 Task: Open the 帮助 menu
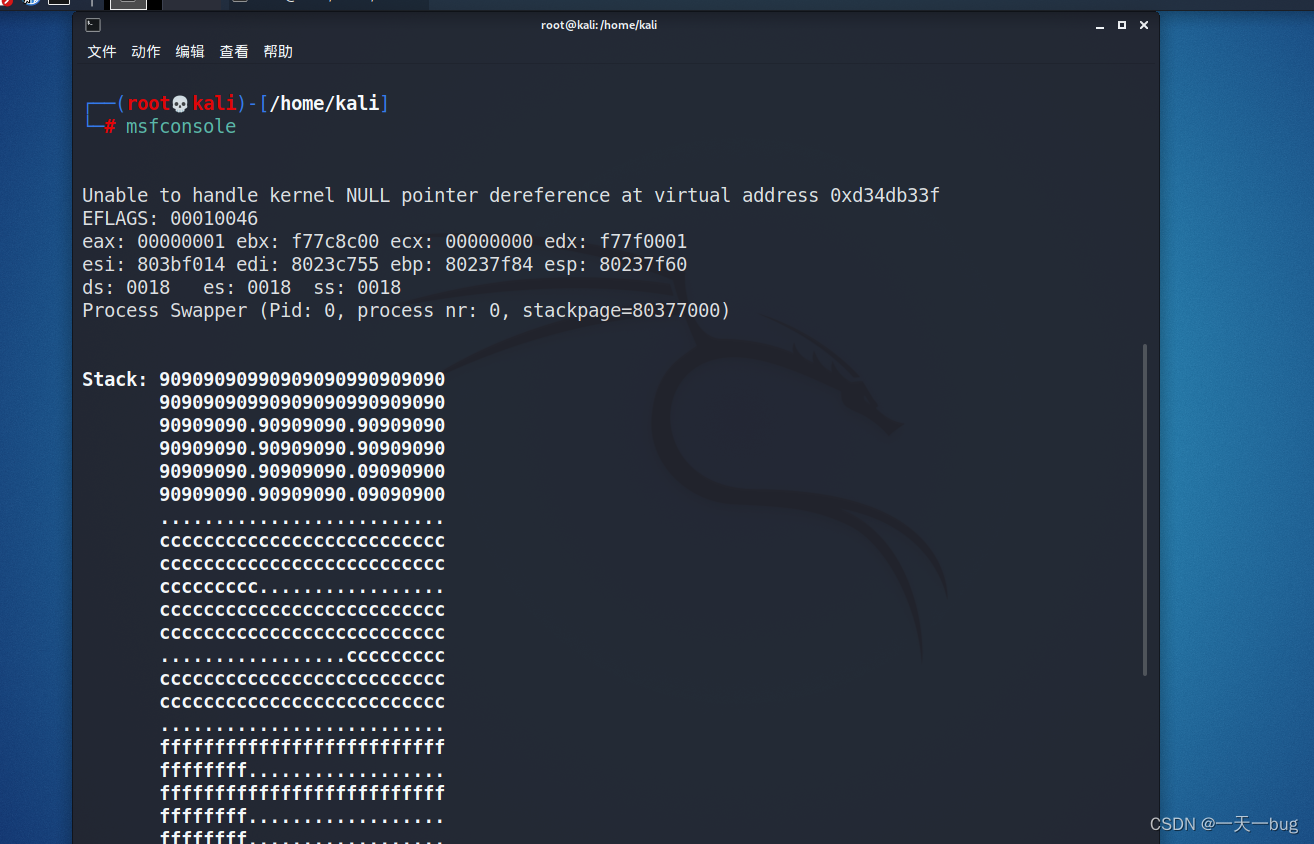pos(278,52)
